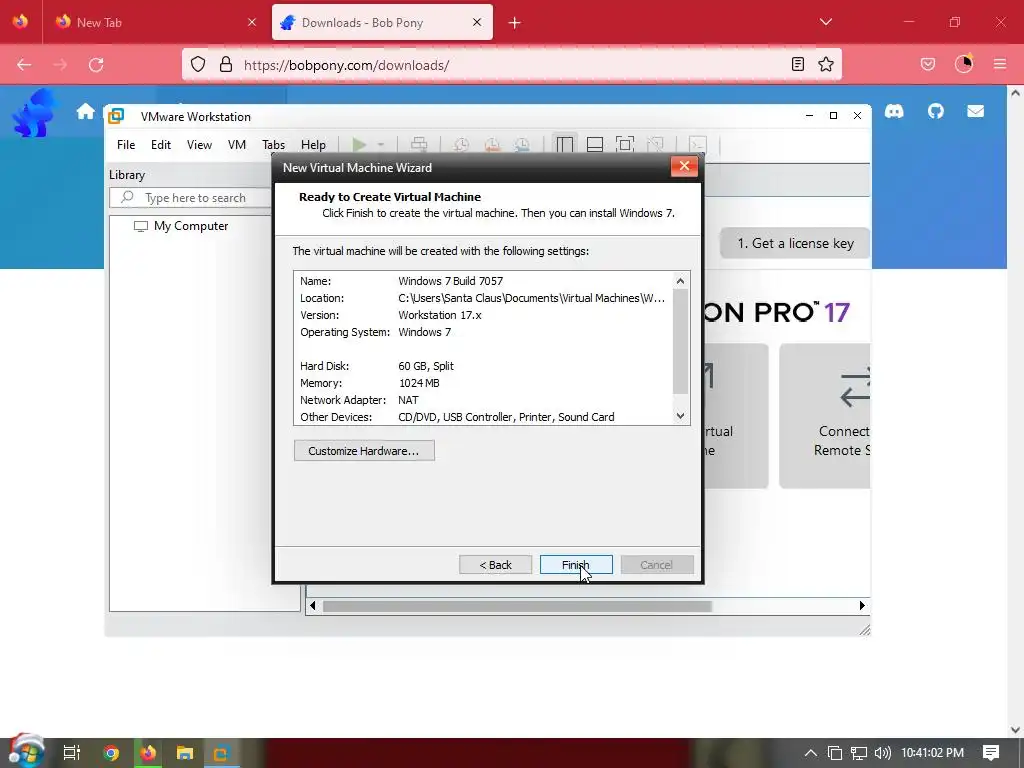Switch to the New Tab browser tab
This screenshot has width=1024, height=768.
(x=157, y=22)
